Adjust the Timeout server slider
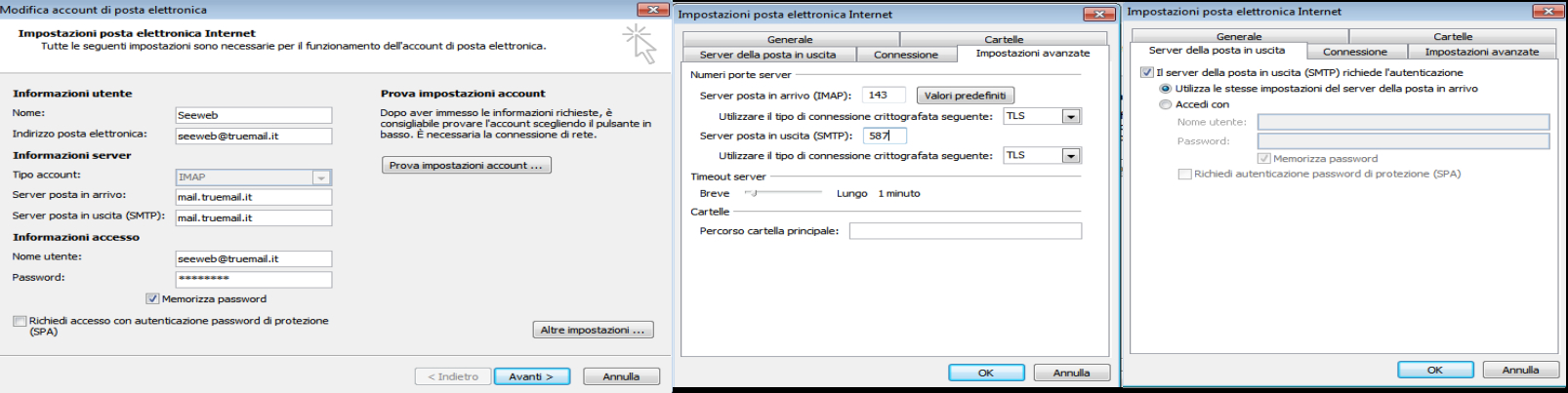This screenshot has width=1568, height=393. (753, 193)
